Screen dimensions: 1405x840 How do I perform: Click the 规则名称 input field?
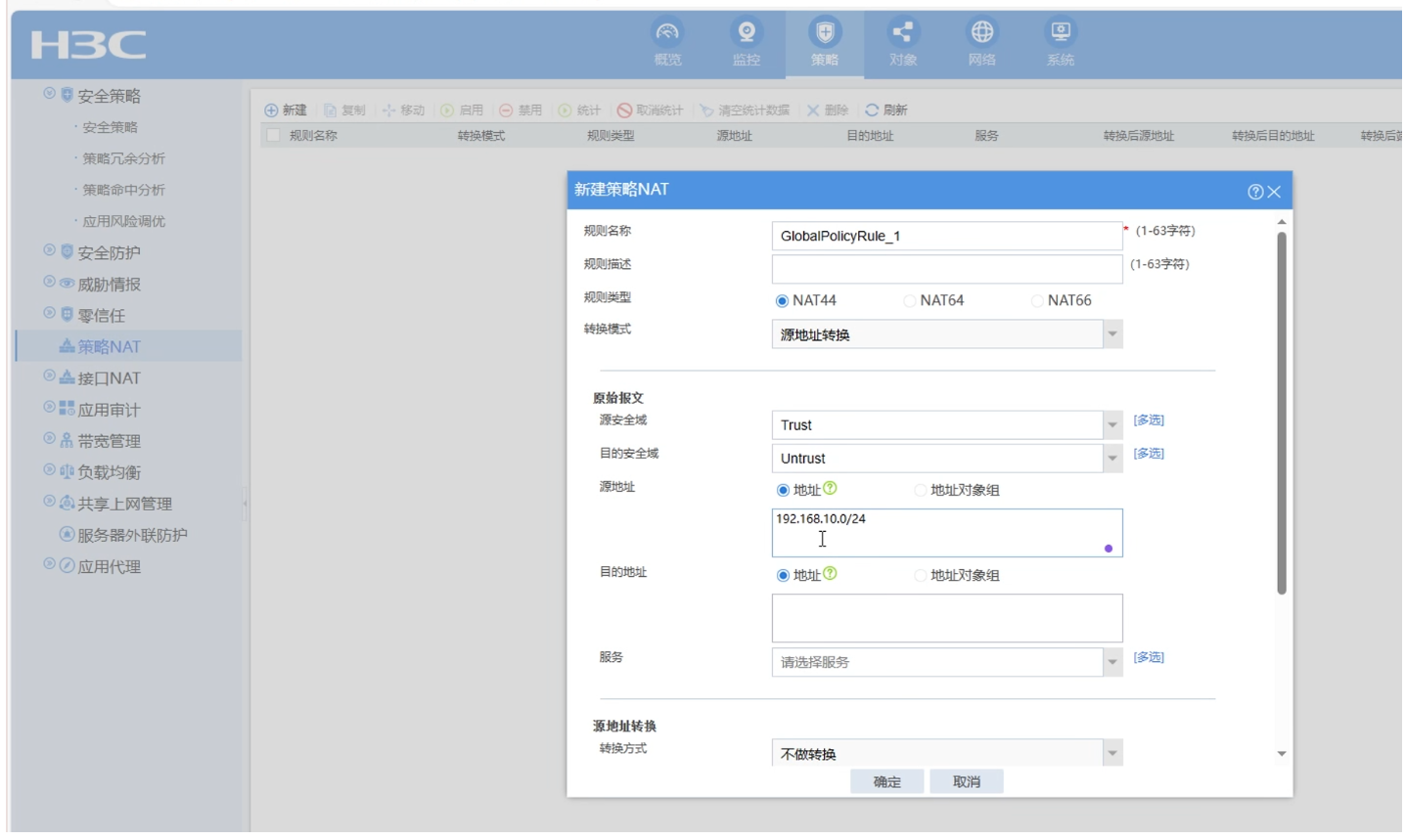pos(946,236)
